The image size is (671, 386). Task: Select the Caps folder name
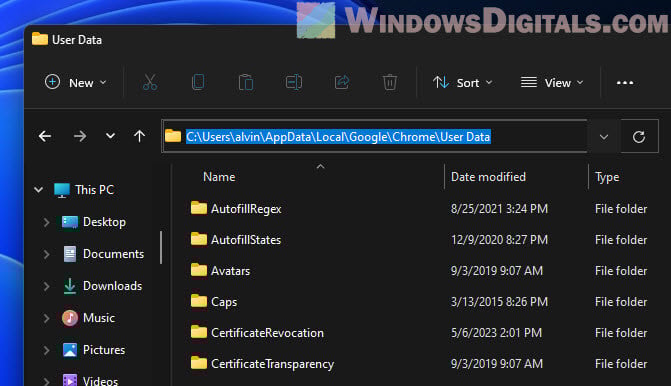tap(224, 302)
